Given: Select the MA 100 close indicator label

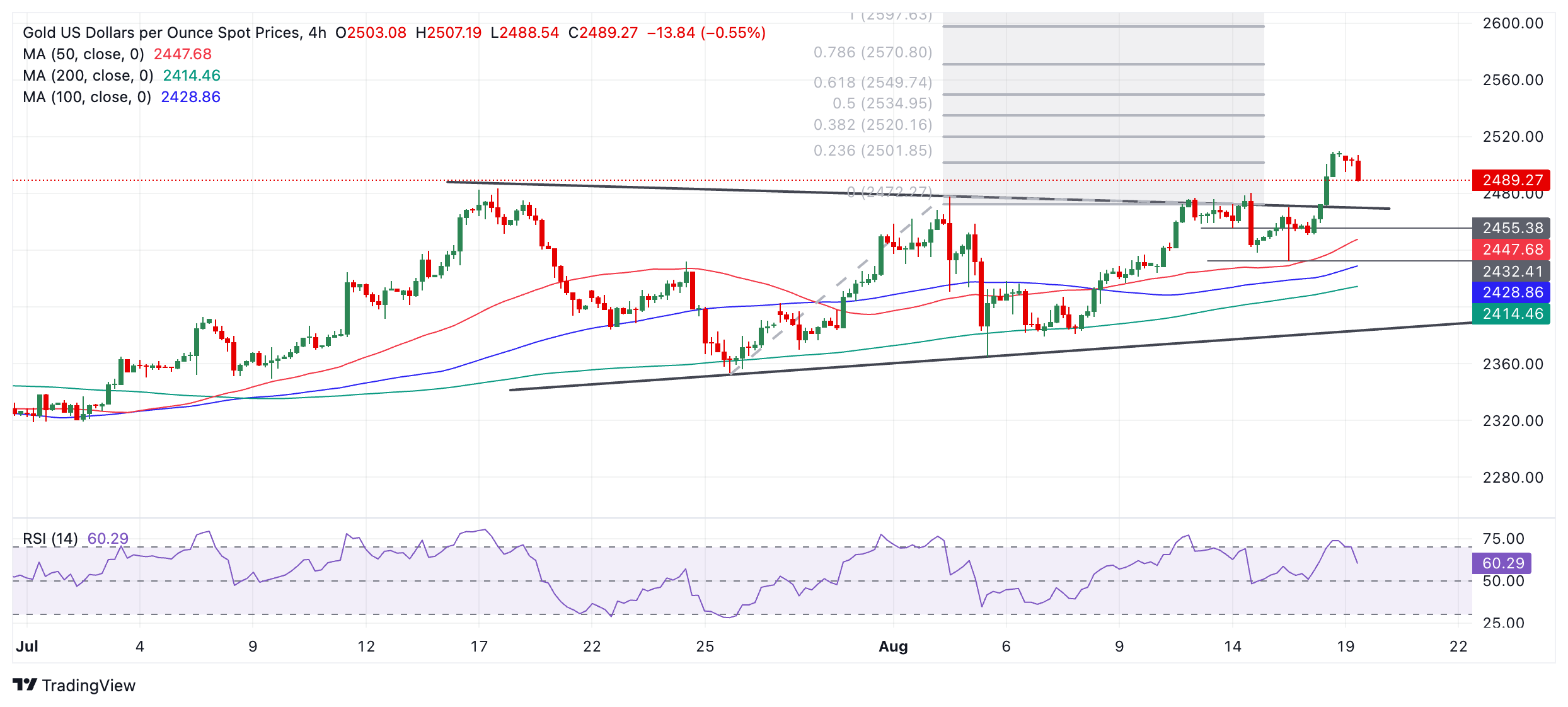Looking at the screenshot, I should click(x=86, y=97).
